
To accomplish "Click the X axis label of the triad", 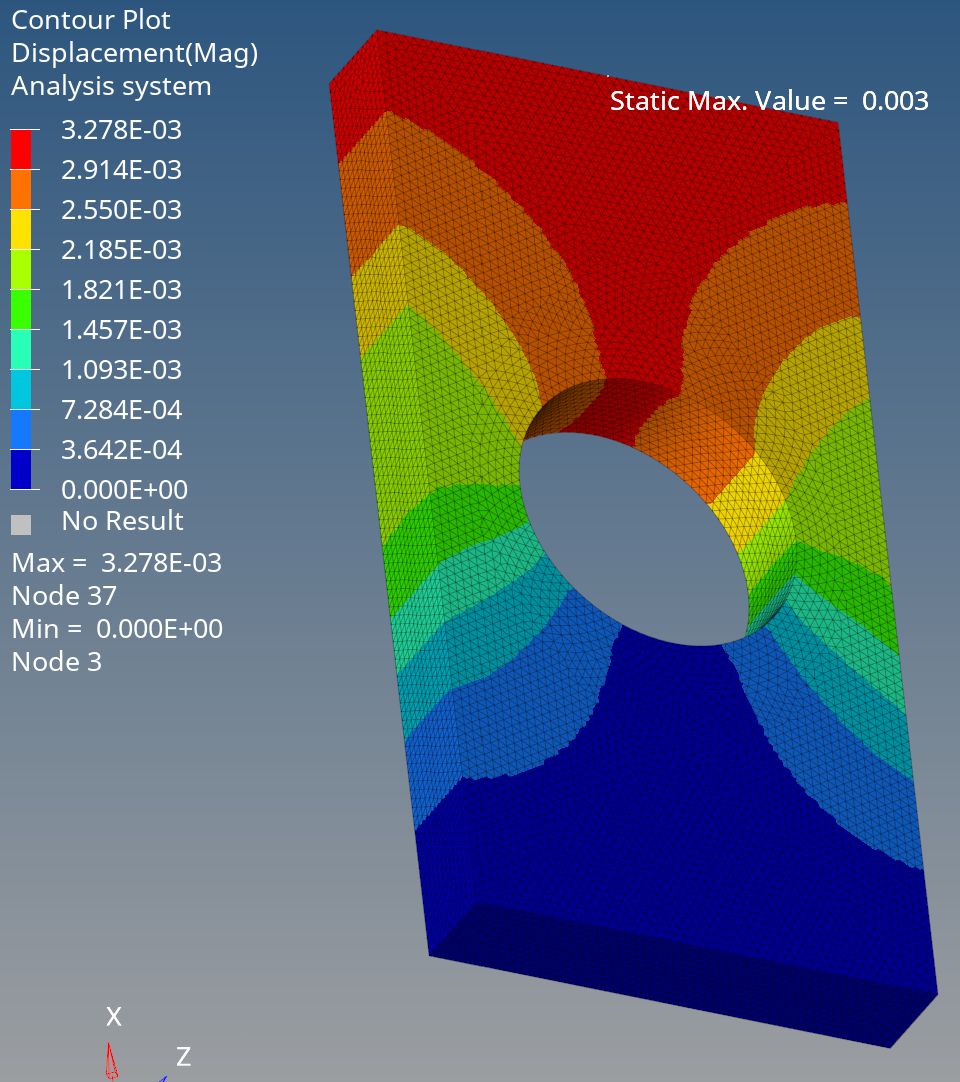I will tap(114, 1017).
